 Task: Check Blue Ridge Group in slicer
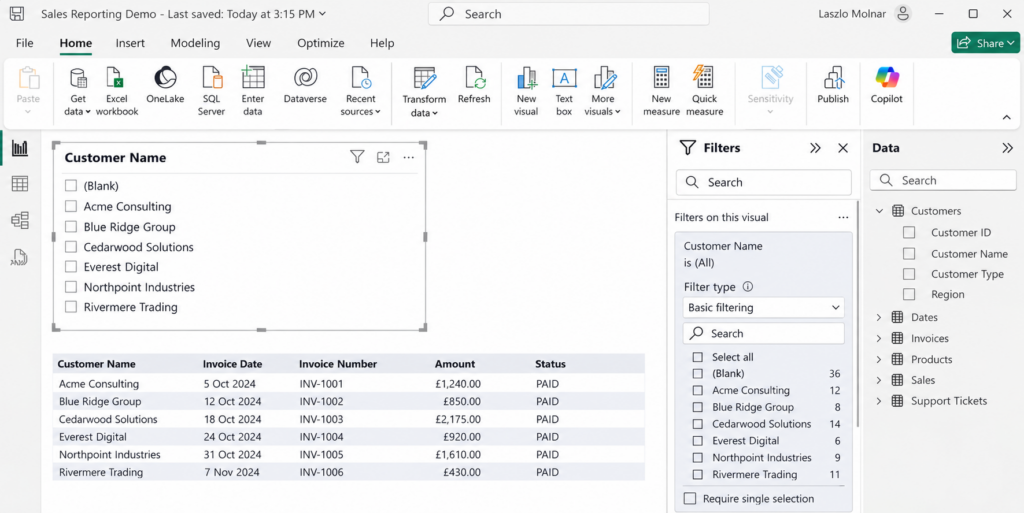point(71,227)
